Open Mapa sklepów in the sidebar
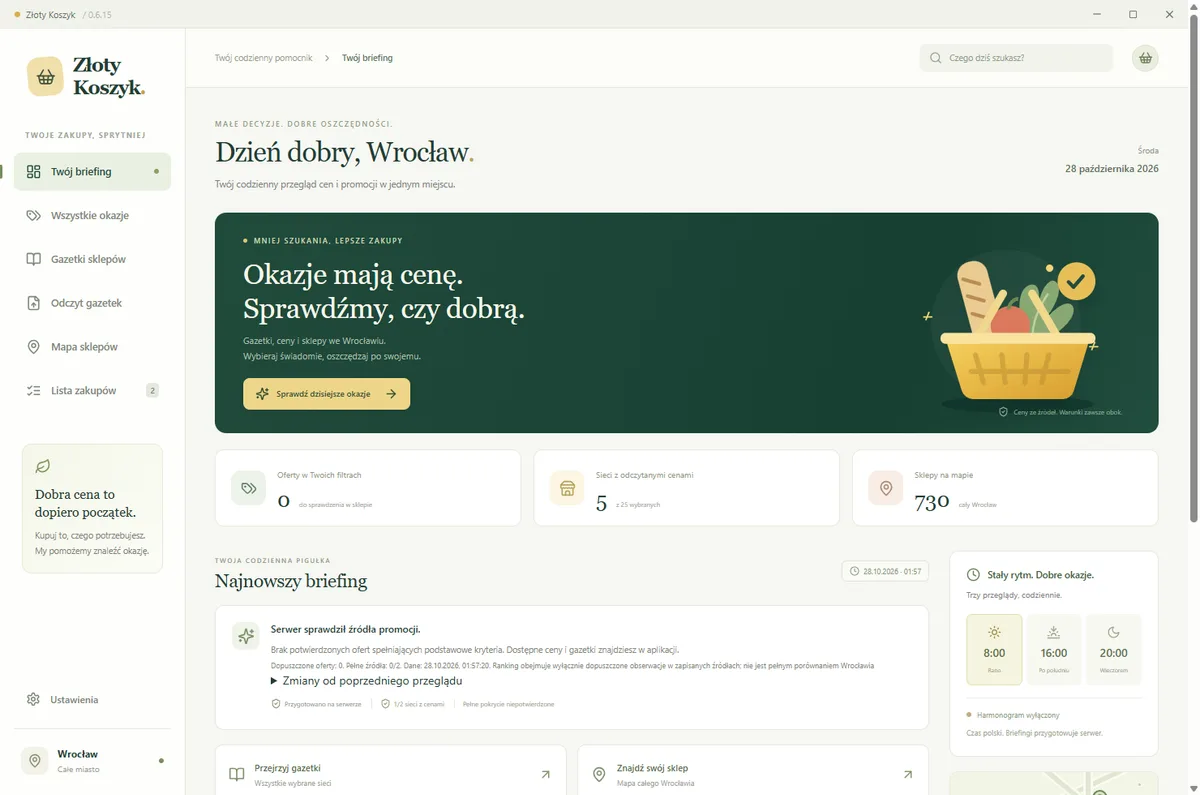Viewport: 1200px width, 795px height. tap(92, 347)
